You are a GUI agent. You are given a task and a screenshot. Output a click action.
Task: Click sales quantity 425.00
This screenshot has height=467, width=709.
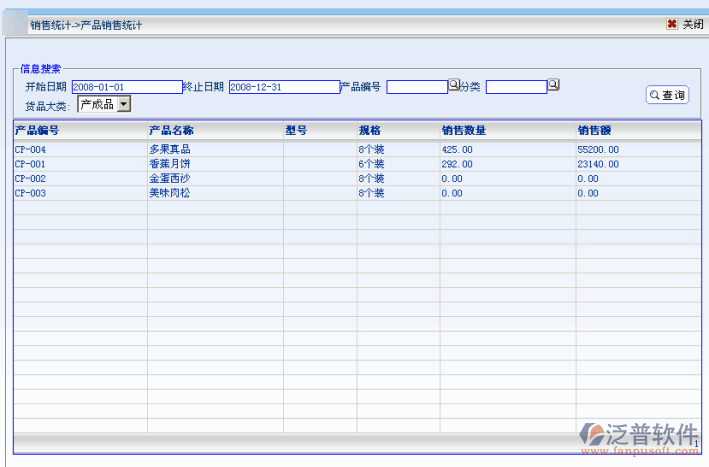click(x=457, y=150)
